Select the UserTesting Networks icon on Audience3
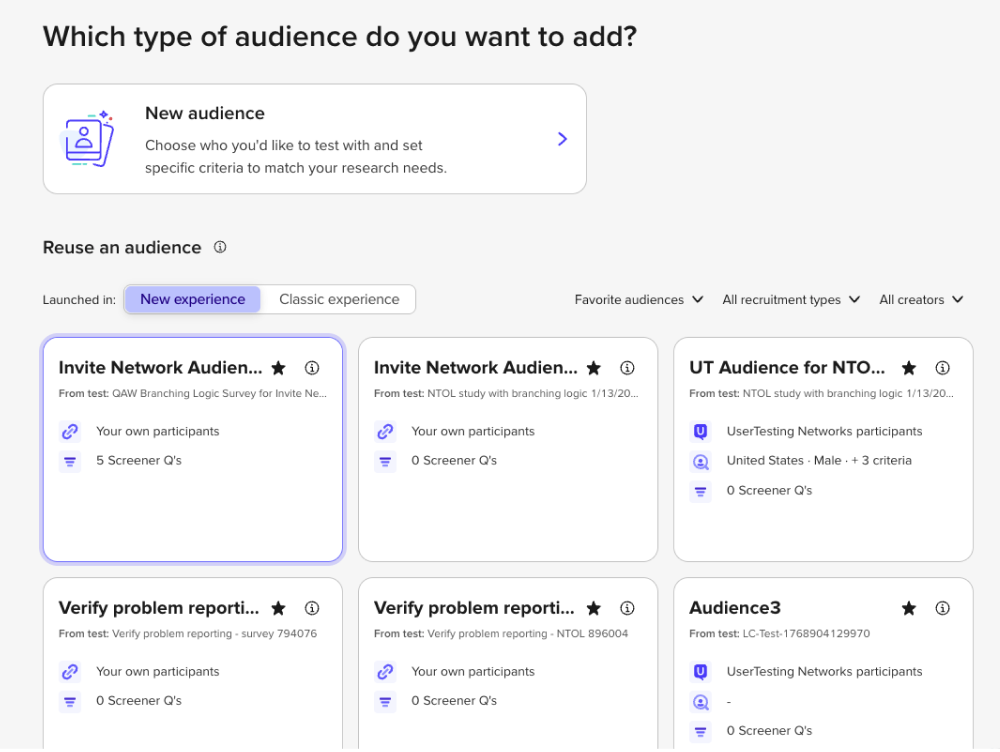 pyautogui.click(x=700, y=671)
